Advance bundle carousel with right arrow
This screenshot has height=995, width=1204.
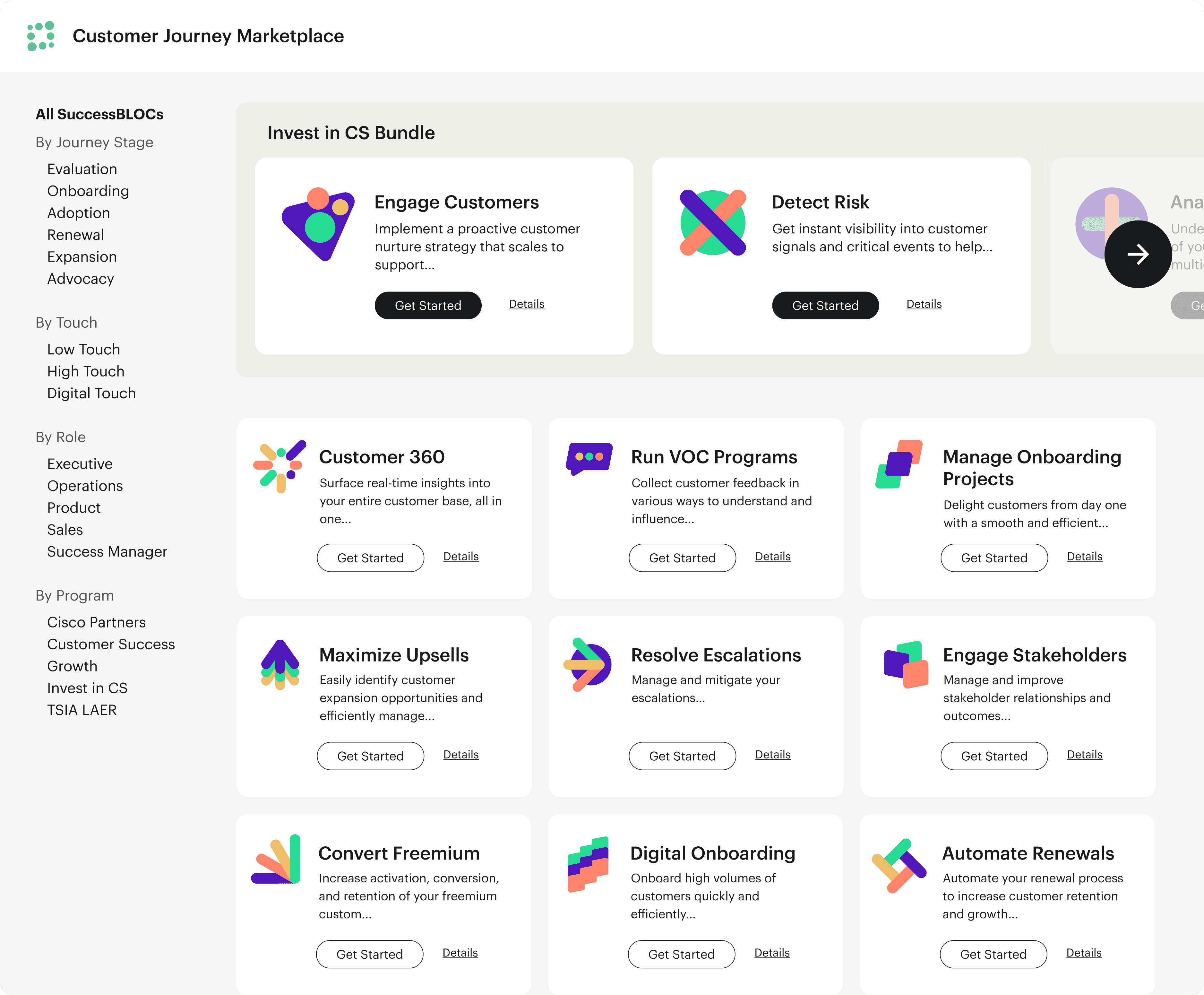click(1138, 255)
